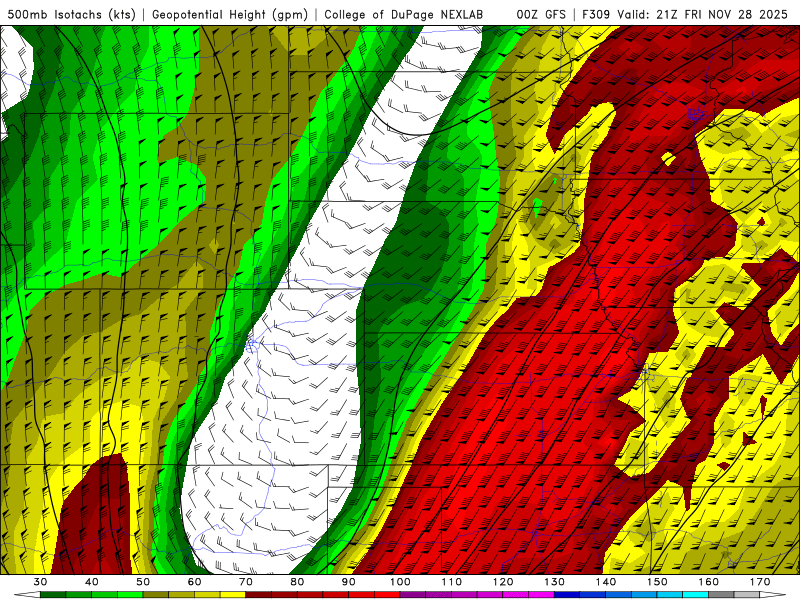The height and width of the screenshot is (600, 800).
Task: Click the '30' value on the color scale
Action: coord(40,582)
